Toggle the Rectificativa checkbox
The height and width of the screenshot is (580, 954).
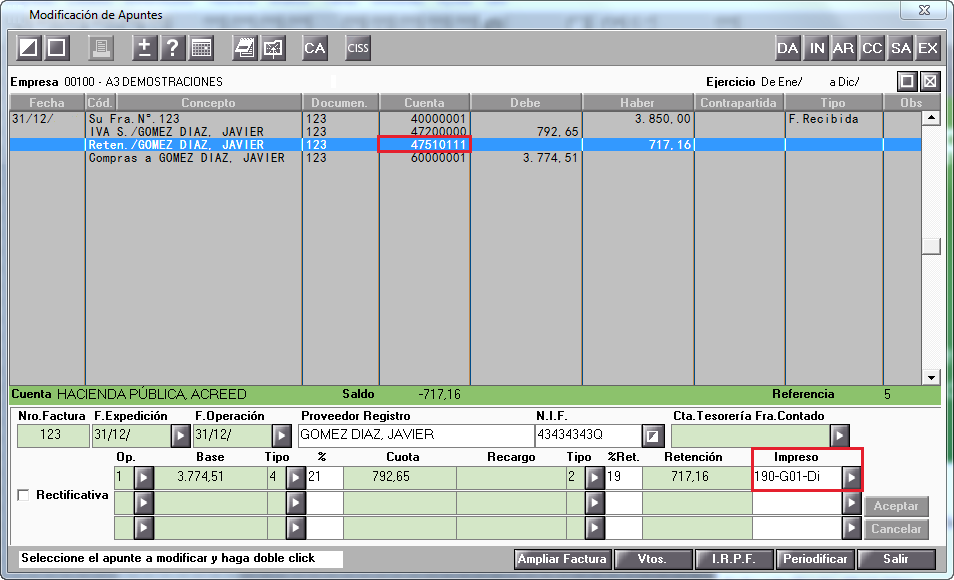pyautogui.click(x=24, y=495)
